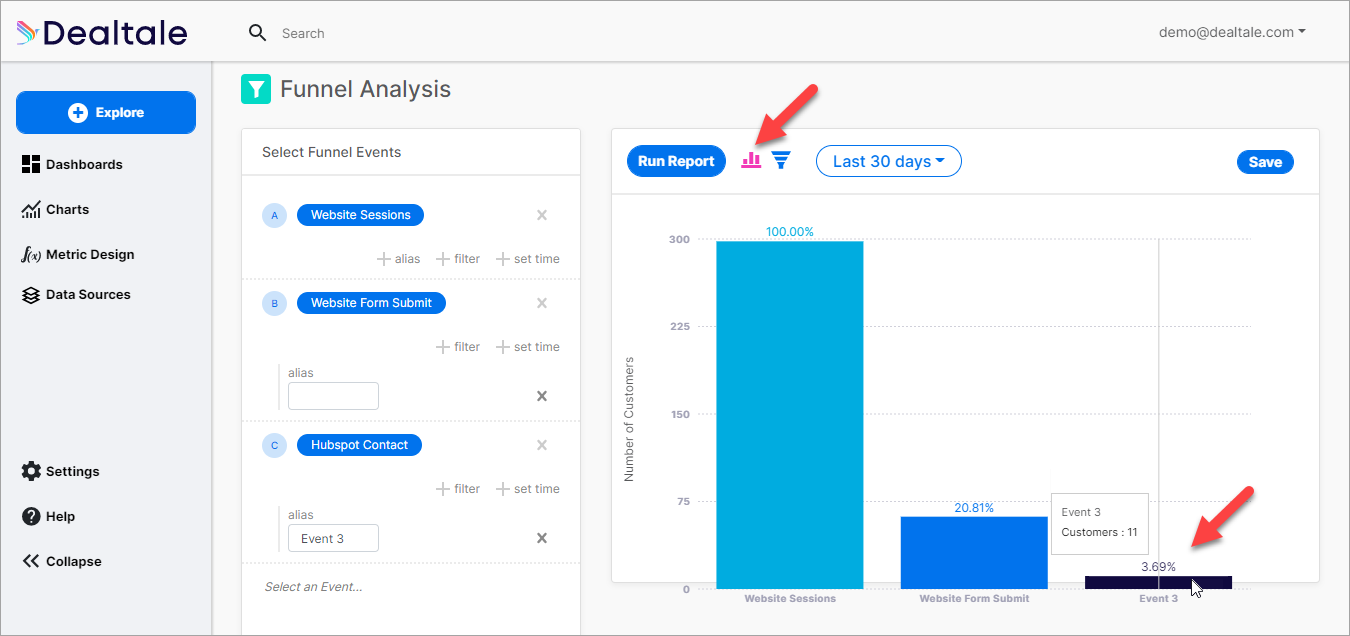
Task: Click the Number of Customers axis title
Action: point(629,419)
